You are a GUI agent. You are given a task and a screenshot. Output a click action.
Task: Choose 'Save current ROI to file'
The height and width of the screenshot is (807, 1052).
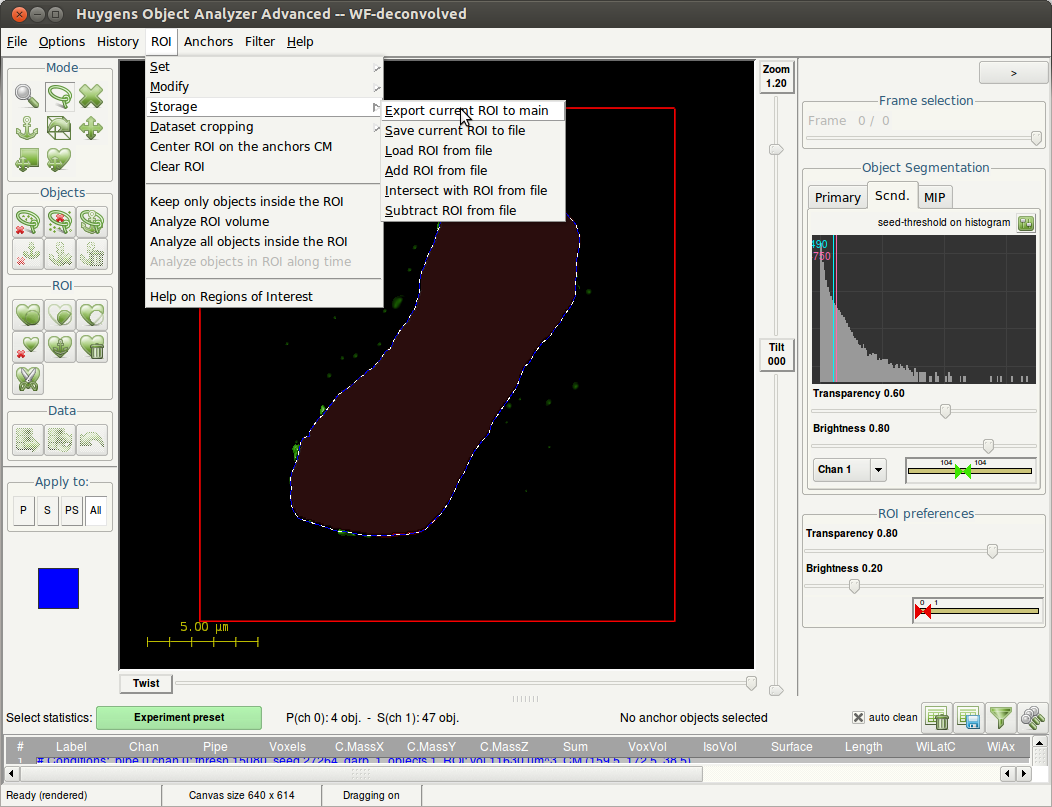coord(455,131)
